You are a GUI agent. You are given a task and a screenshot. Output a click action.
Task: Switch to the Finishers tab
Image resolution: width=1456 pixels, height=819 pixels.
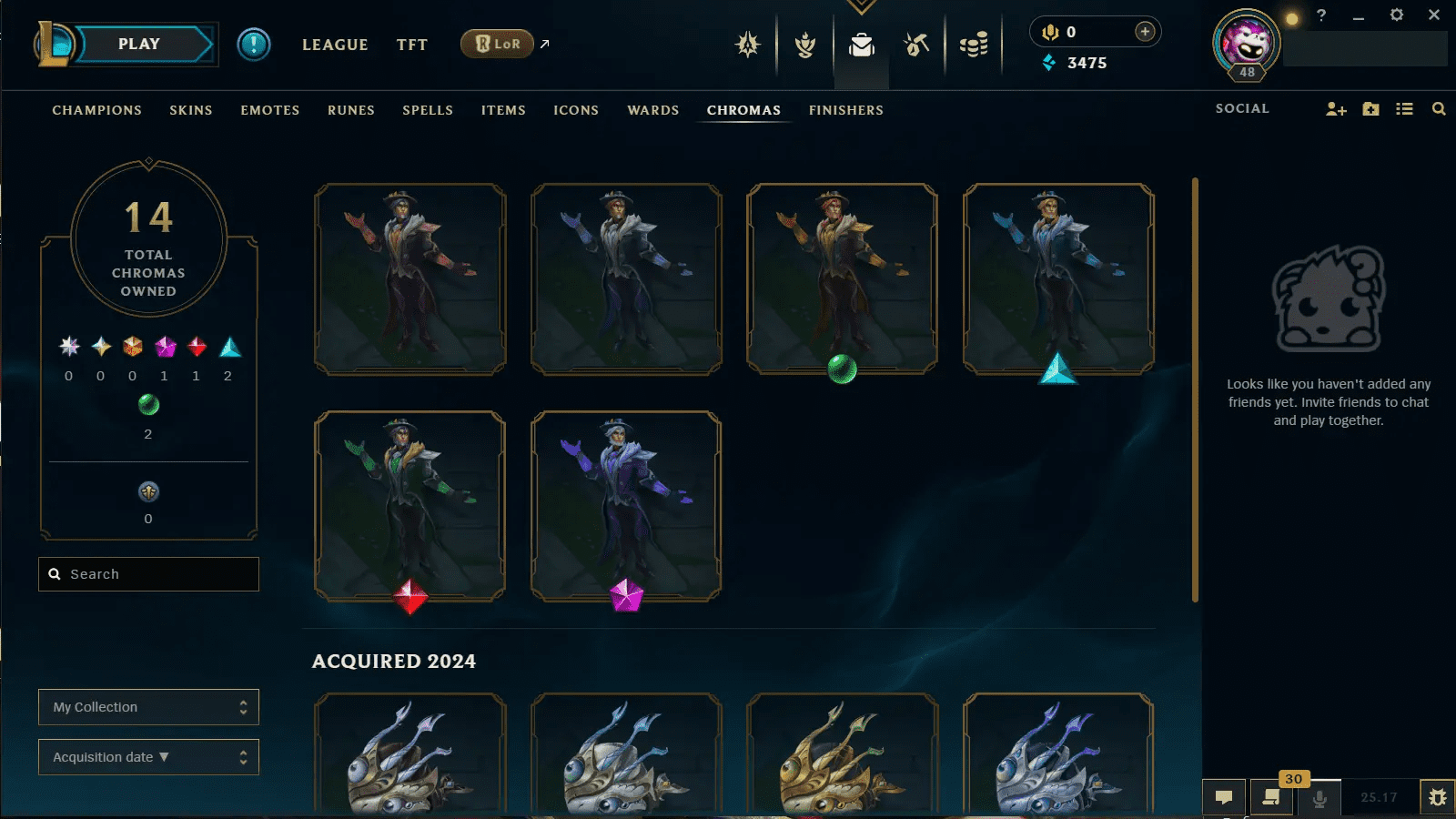point(846,110)
